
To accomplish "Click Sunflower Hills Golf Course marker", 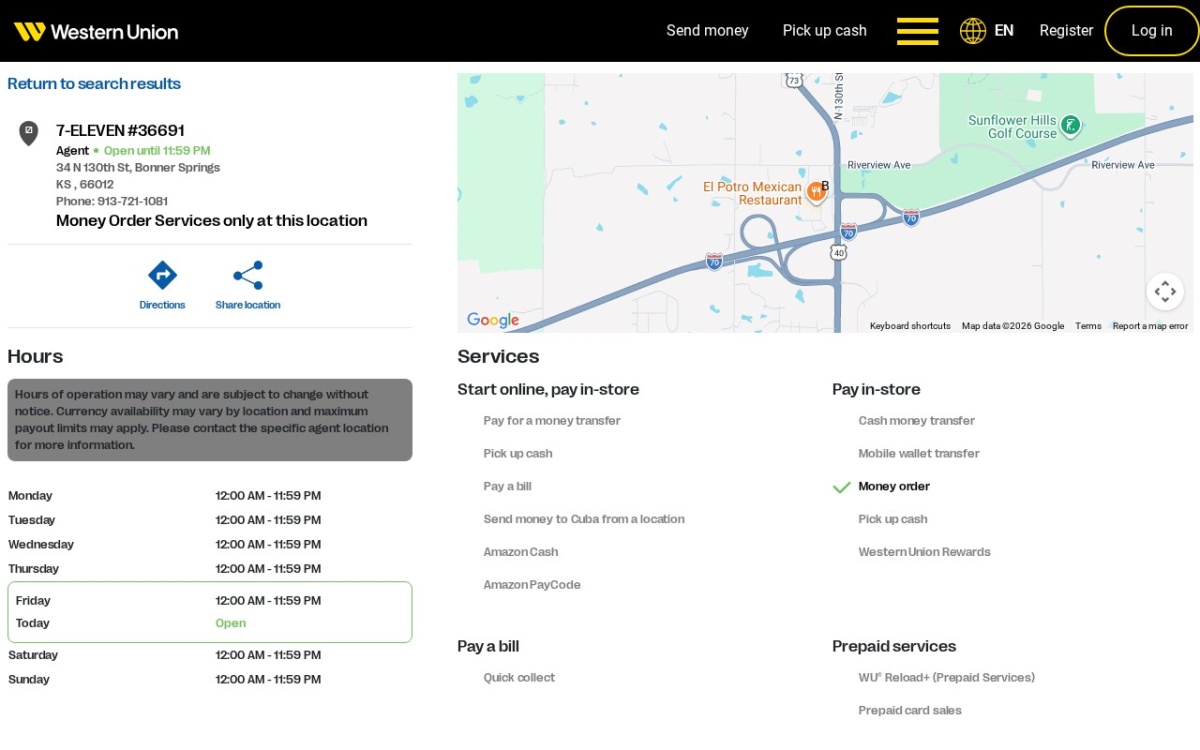I will click(1070, 125).
